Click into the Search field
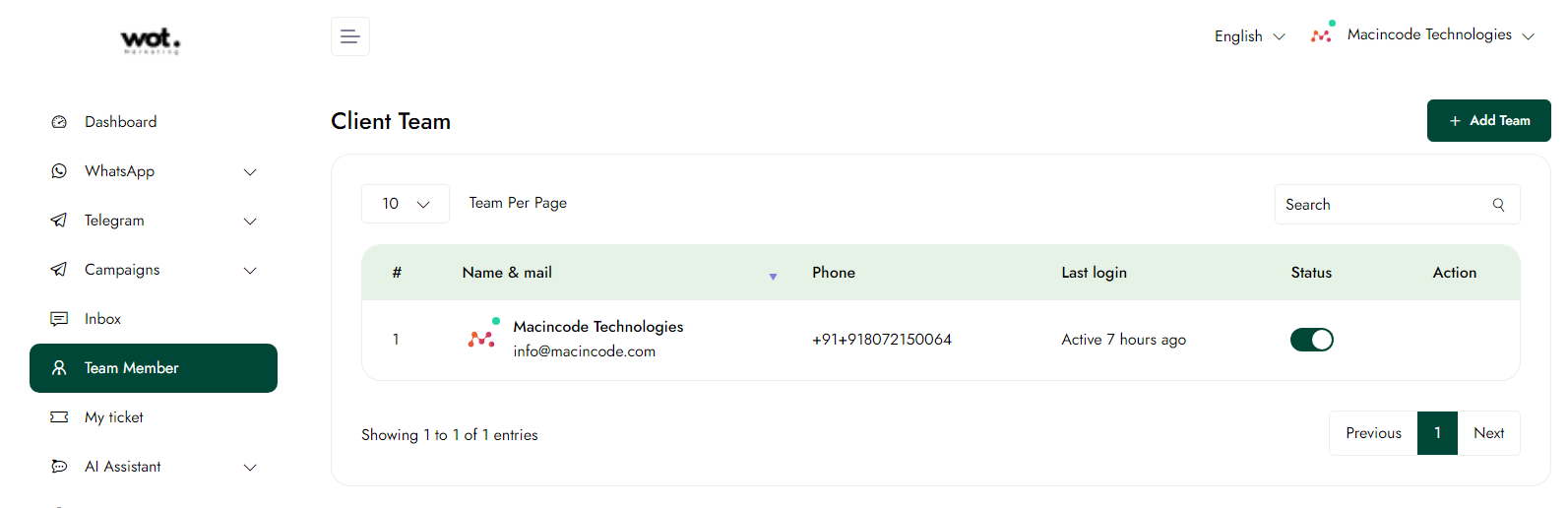 point(1383,205)
